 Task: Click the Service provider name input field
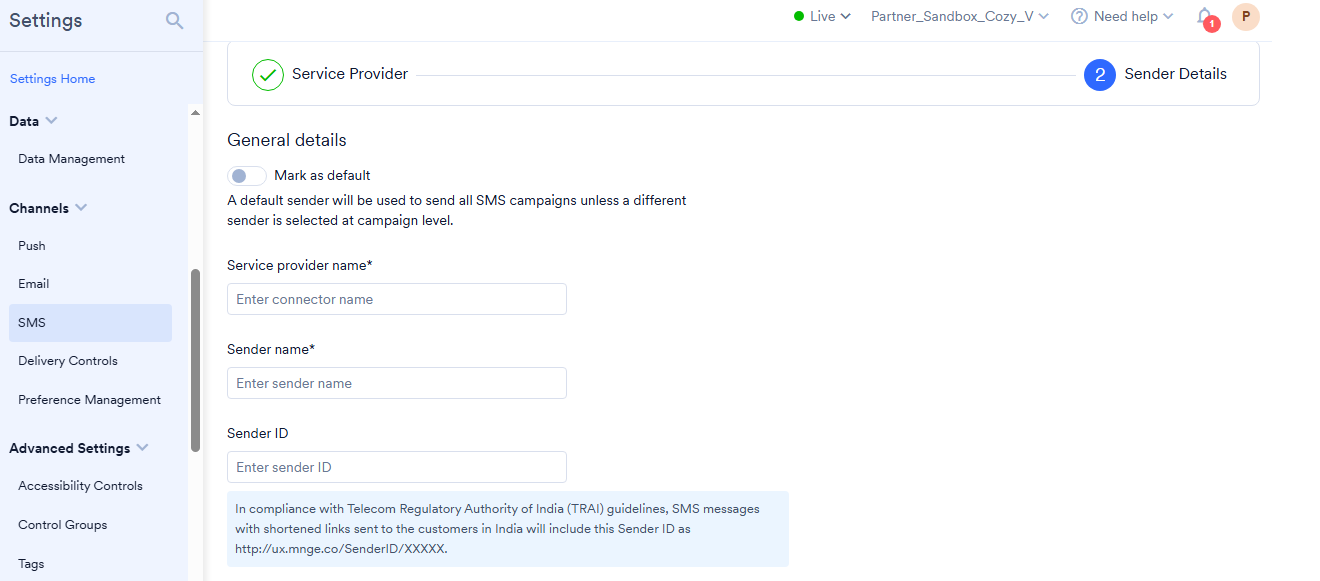397,299
